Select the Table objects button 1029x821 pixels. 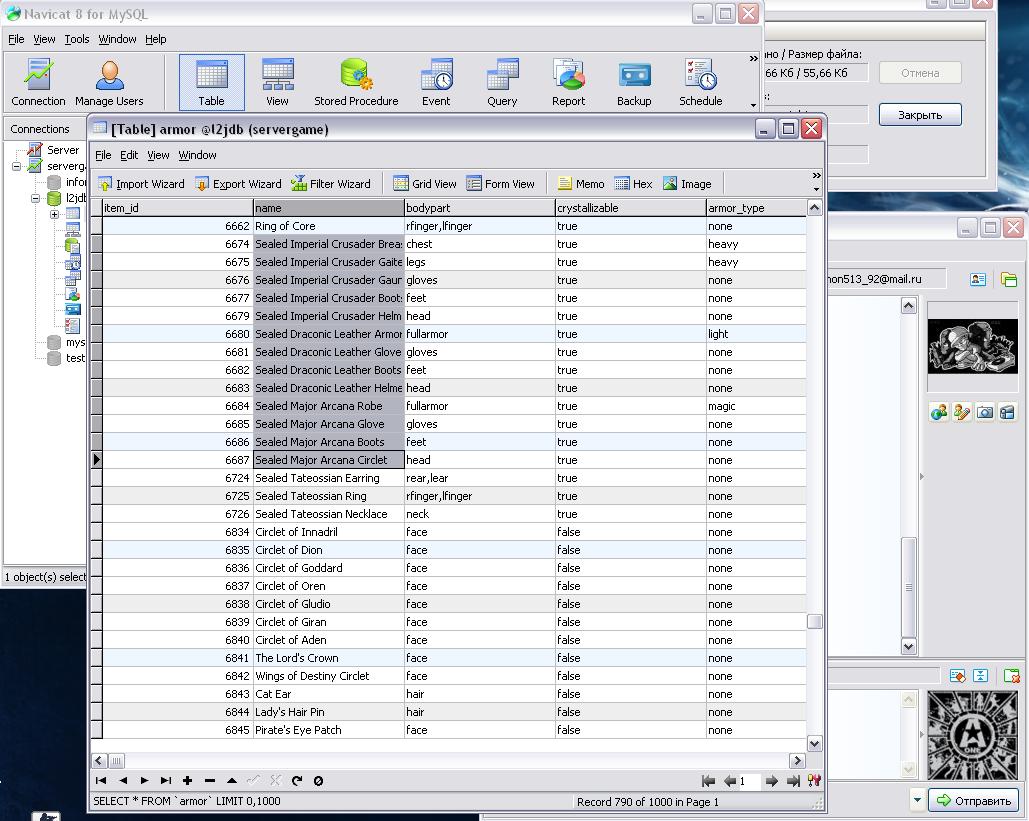pyautogui.click(x=211, y=82)
